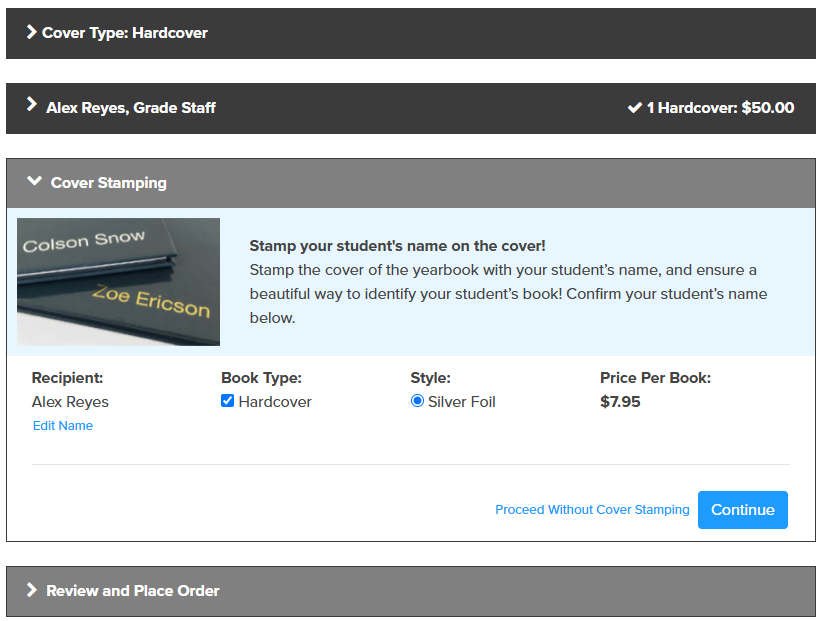Click the Price Per Book: label
The height and width of the screenshot is (621, 822).
coord(655,378)
